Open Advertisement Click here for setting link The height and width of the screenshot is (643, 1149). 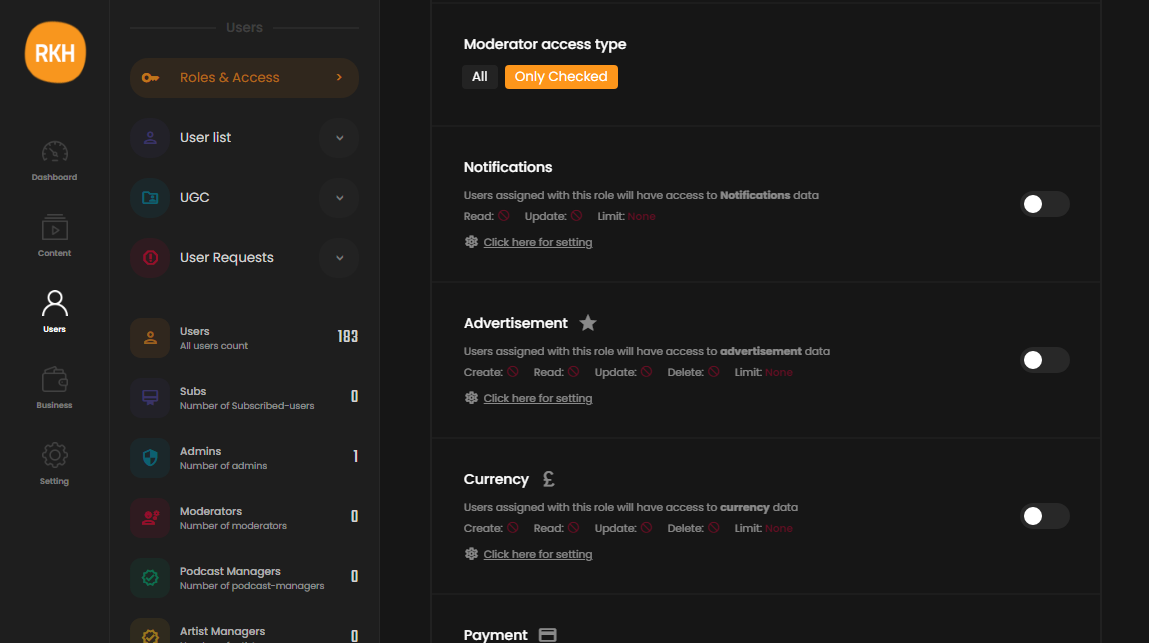pyautogui.click(x=538, y=399)
